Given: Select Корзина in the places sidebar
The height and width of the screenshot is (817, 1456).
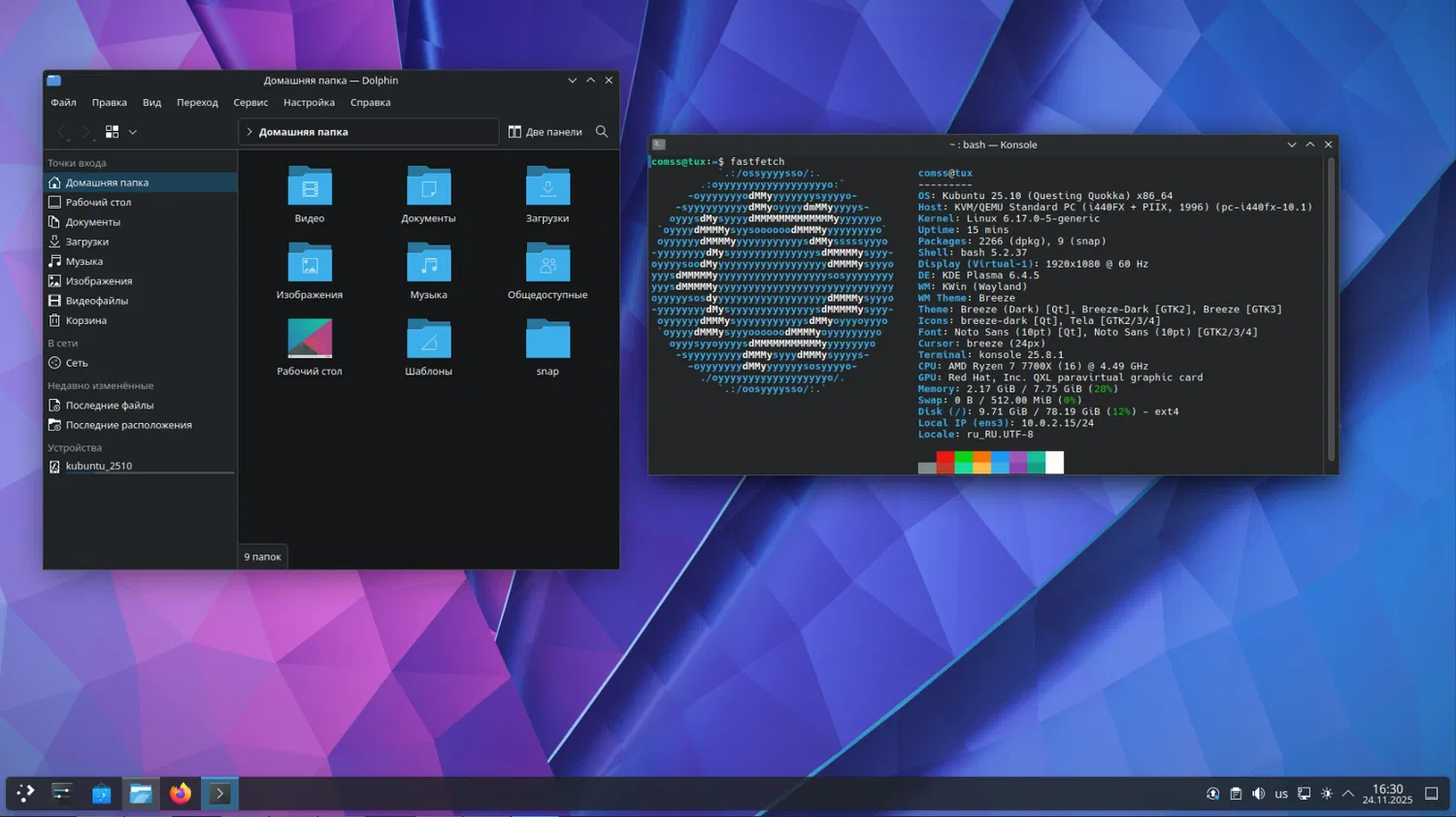Looking at the screenshot, I should coord(85,320).
